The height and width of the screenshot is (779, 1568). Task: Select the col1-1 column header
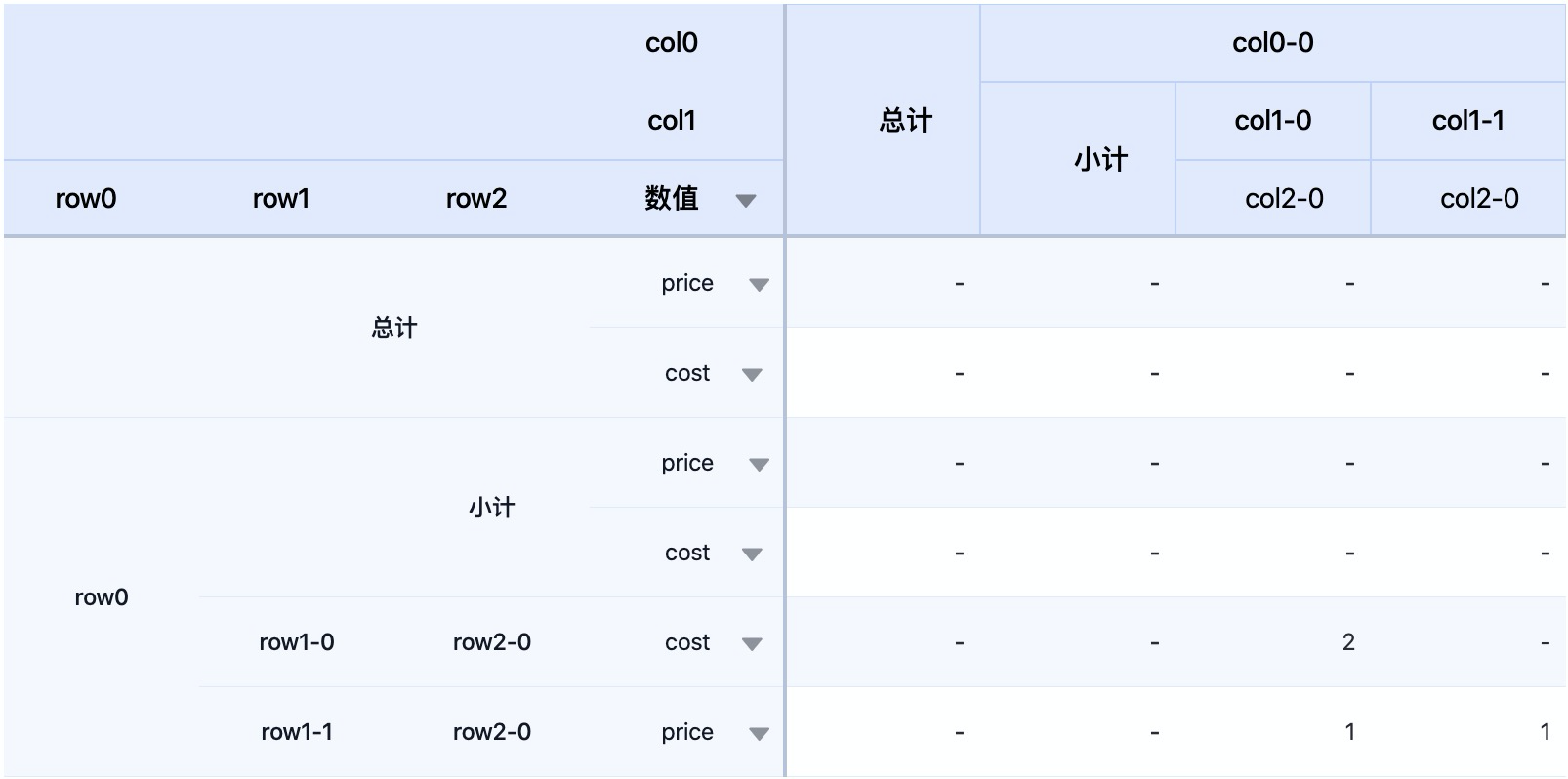click(1468, 120)
